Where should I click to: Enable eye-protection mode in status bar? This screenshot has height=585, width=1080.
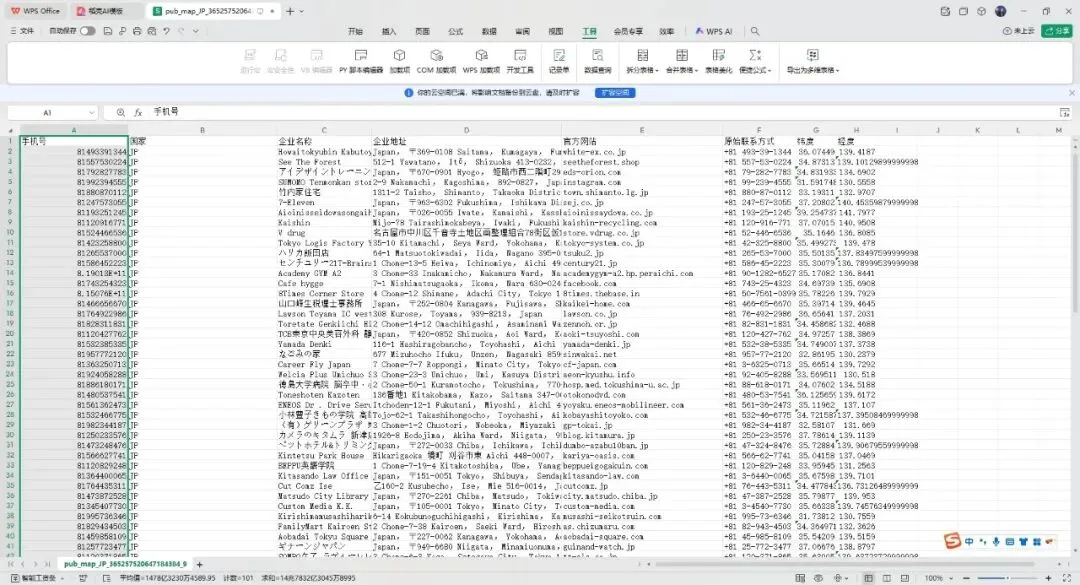(818, 577)
